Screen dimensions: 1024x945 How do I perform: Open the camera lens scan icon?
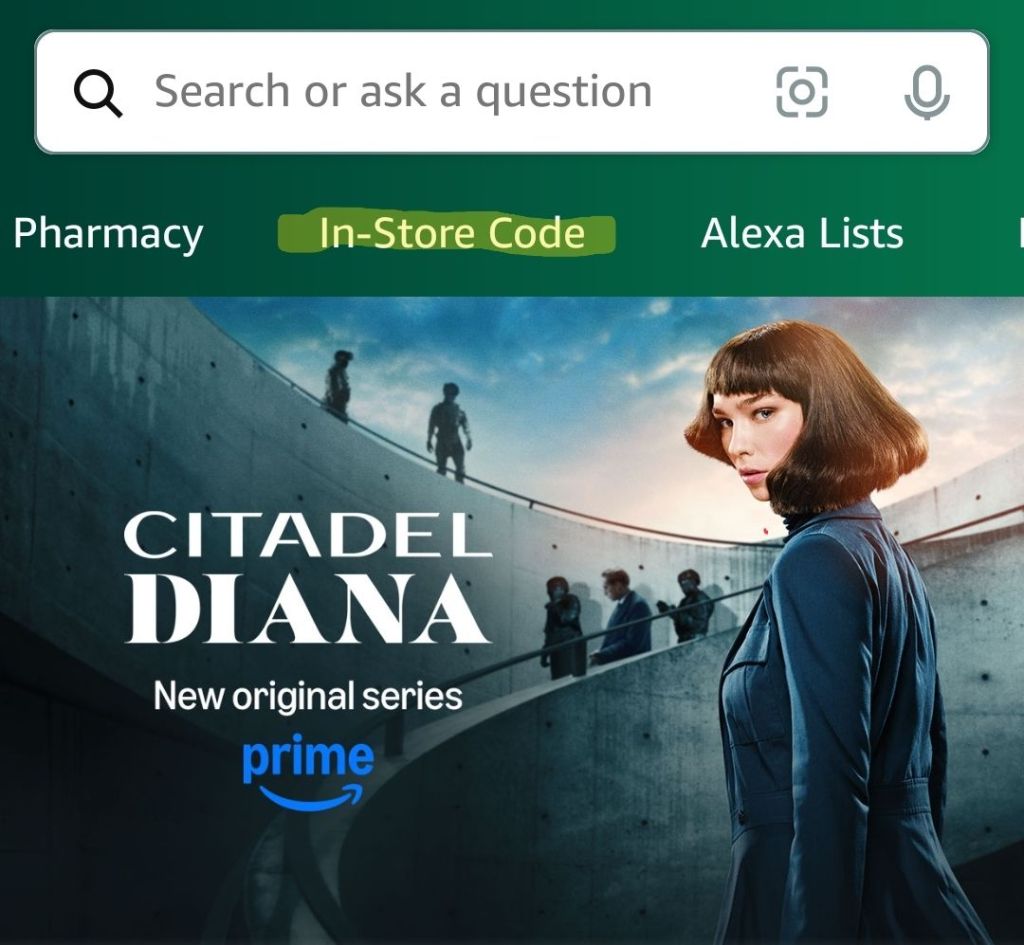pos(801,92)
